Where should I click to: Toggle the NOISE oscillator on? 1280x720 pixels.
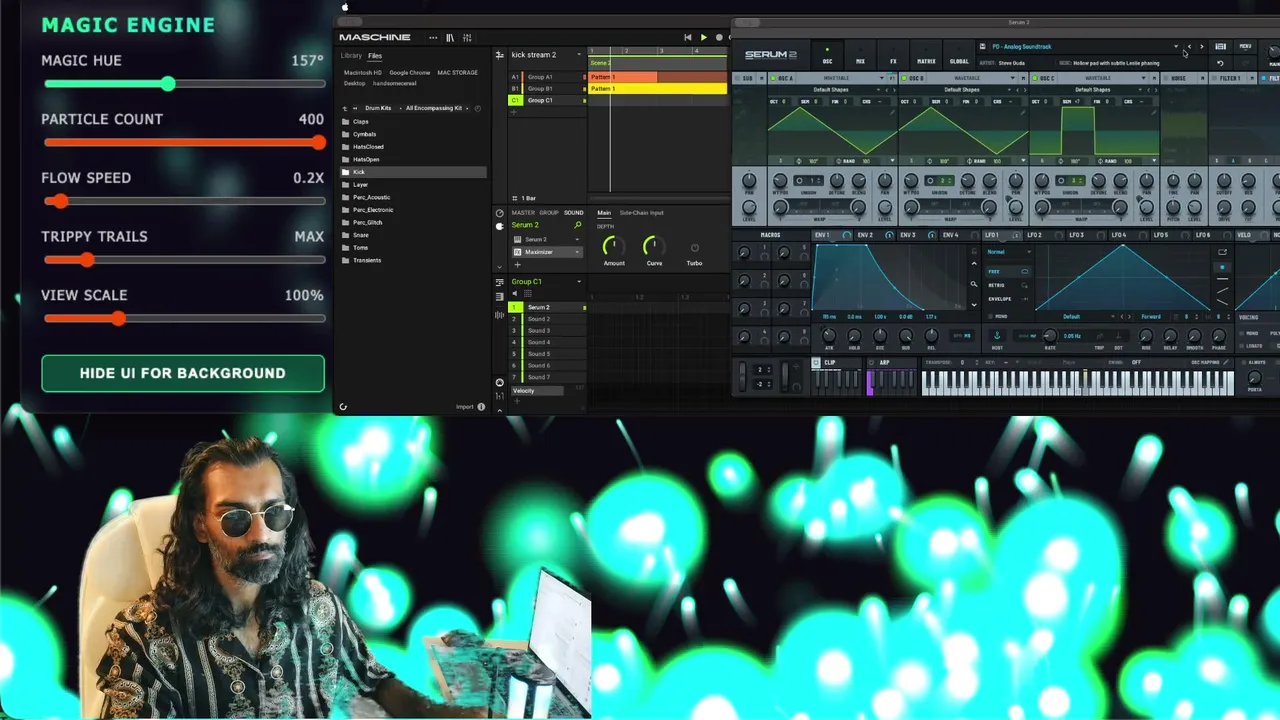[x=1165, y=78]
